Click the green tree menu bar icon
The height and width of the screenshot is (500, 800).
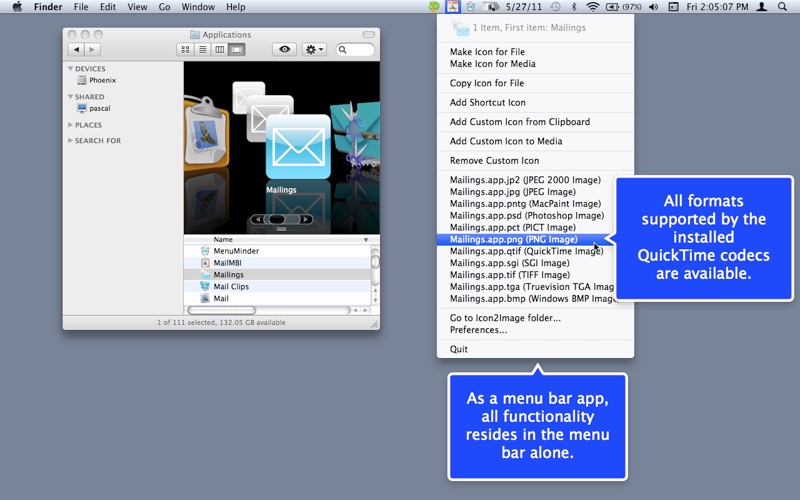point(434,7)
